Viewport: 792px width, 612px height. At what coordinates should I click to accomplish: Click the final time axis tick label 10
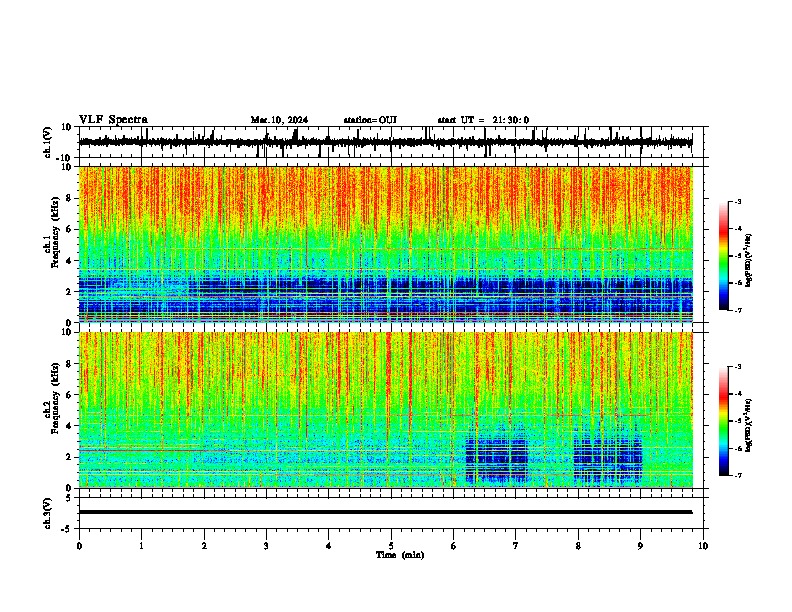coord(703,546)
